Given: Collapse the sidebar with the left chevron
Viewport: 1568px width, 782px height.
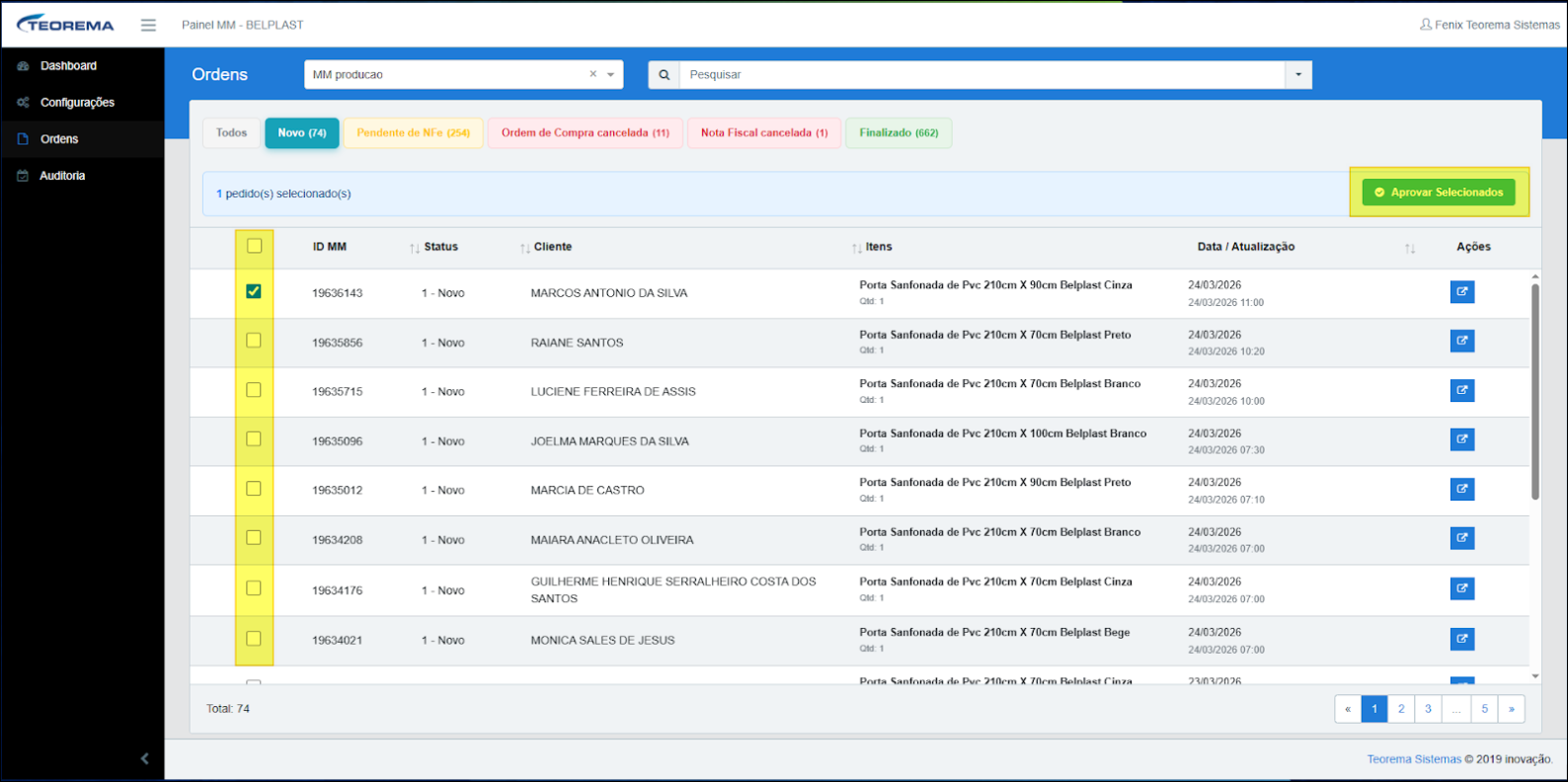Looking at the screenshot, I should tap(145, 758).
